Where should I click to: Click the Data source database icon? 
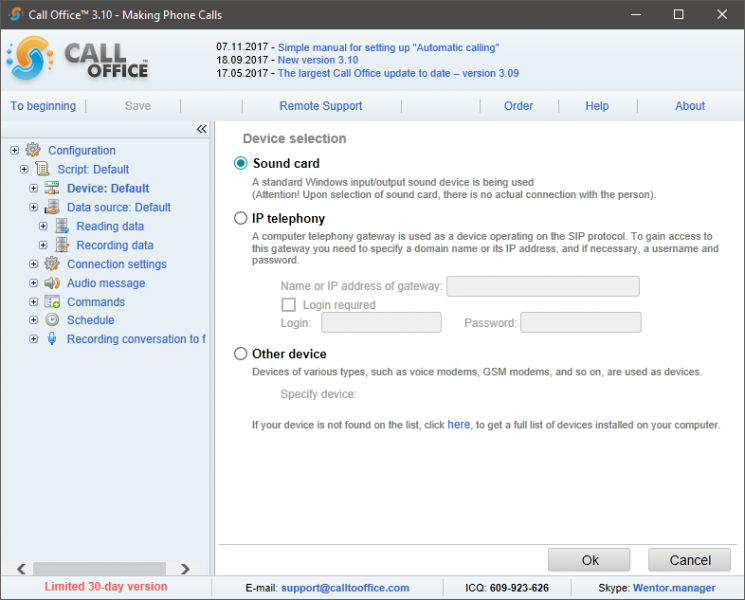click(x=52, y=207)
